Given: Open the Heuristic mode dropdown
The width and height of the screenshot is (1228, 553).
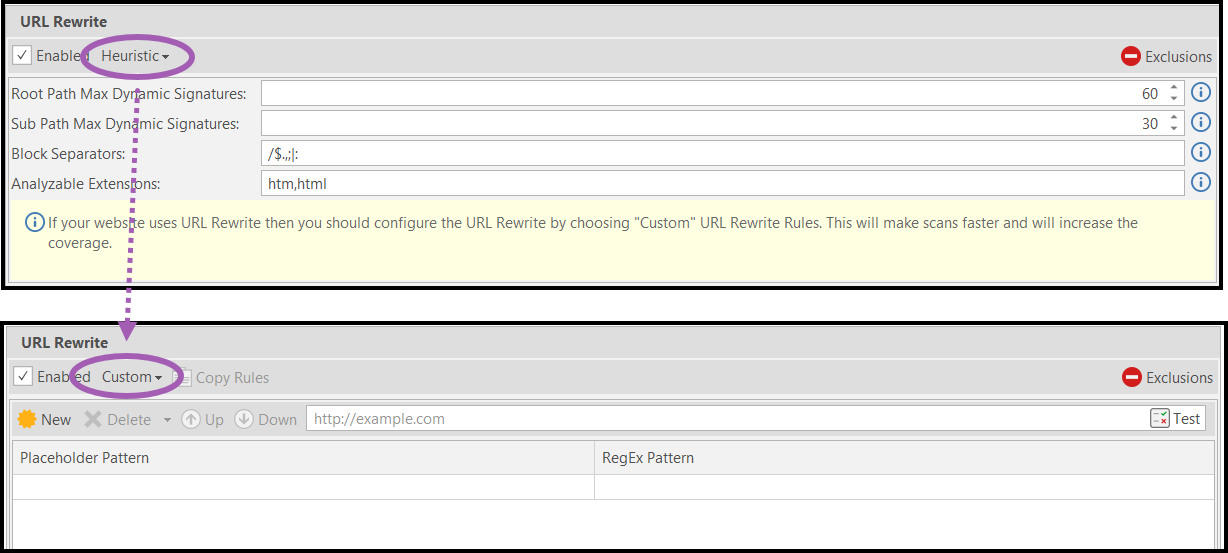Looking at the screenshot, I should [135, 56].
